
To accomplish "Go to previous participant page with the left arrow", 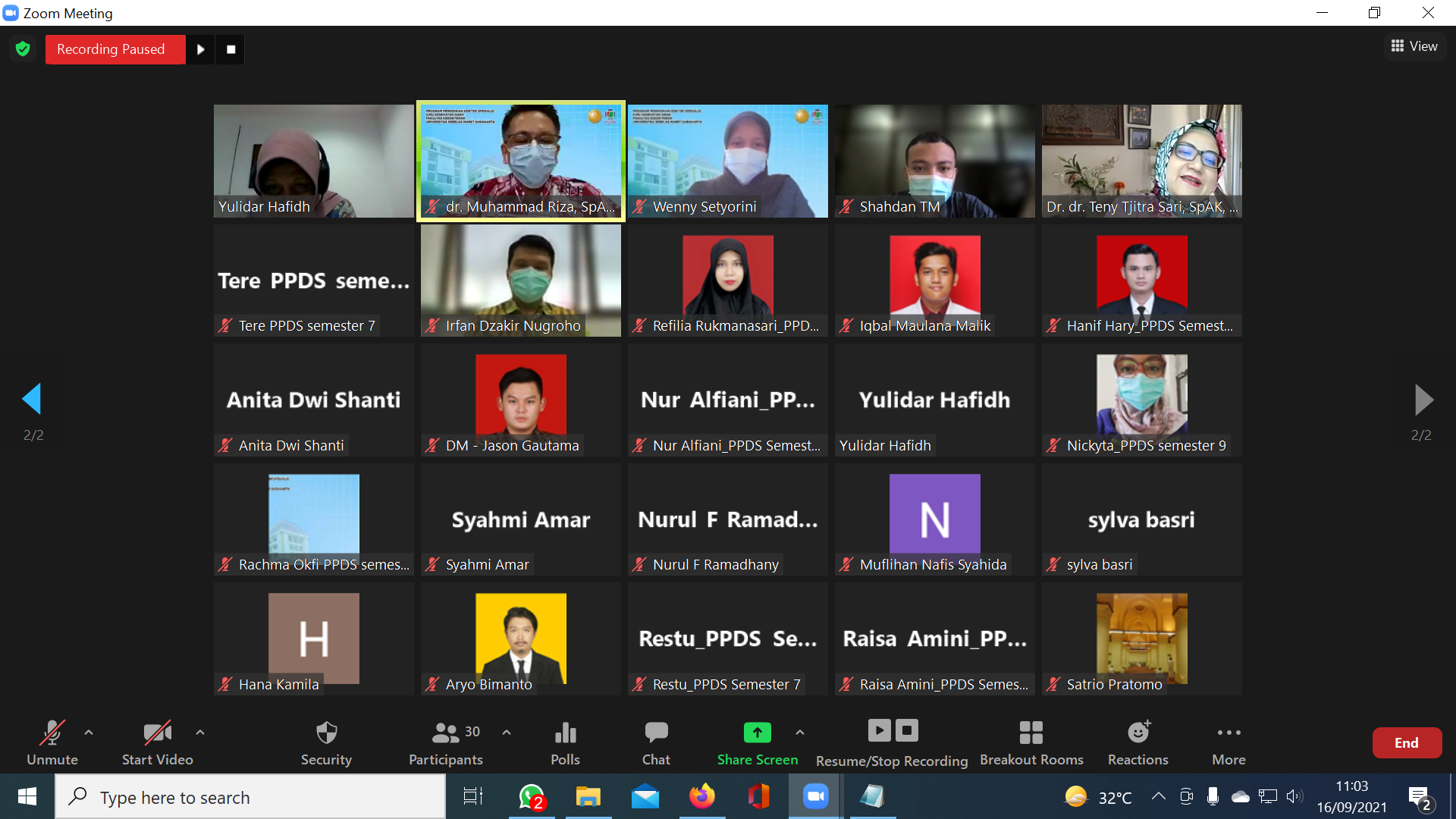I will click(x=32, y=399).
